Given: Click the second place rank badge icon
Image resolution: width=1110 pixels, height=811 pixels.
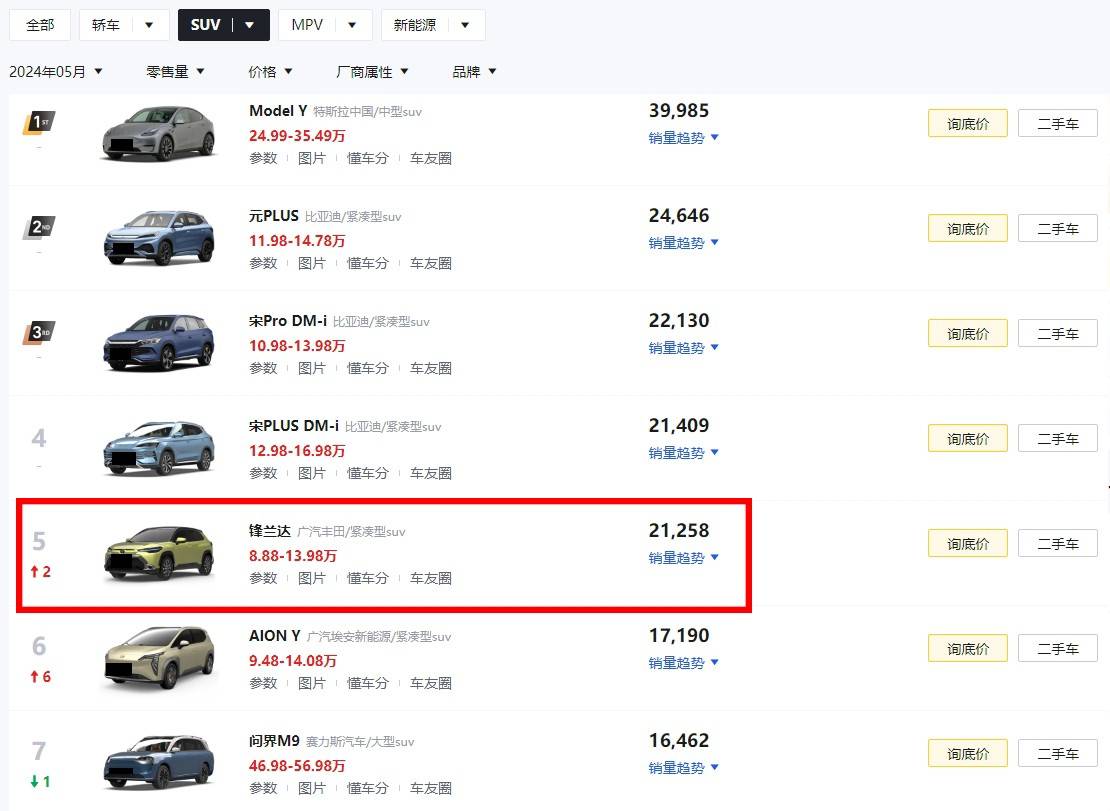Looking at the screenshot, I should click(x=39, y=227).
